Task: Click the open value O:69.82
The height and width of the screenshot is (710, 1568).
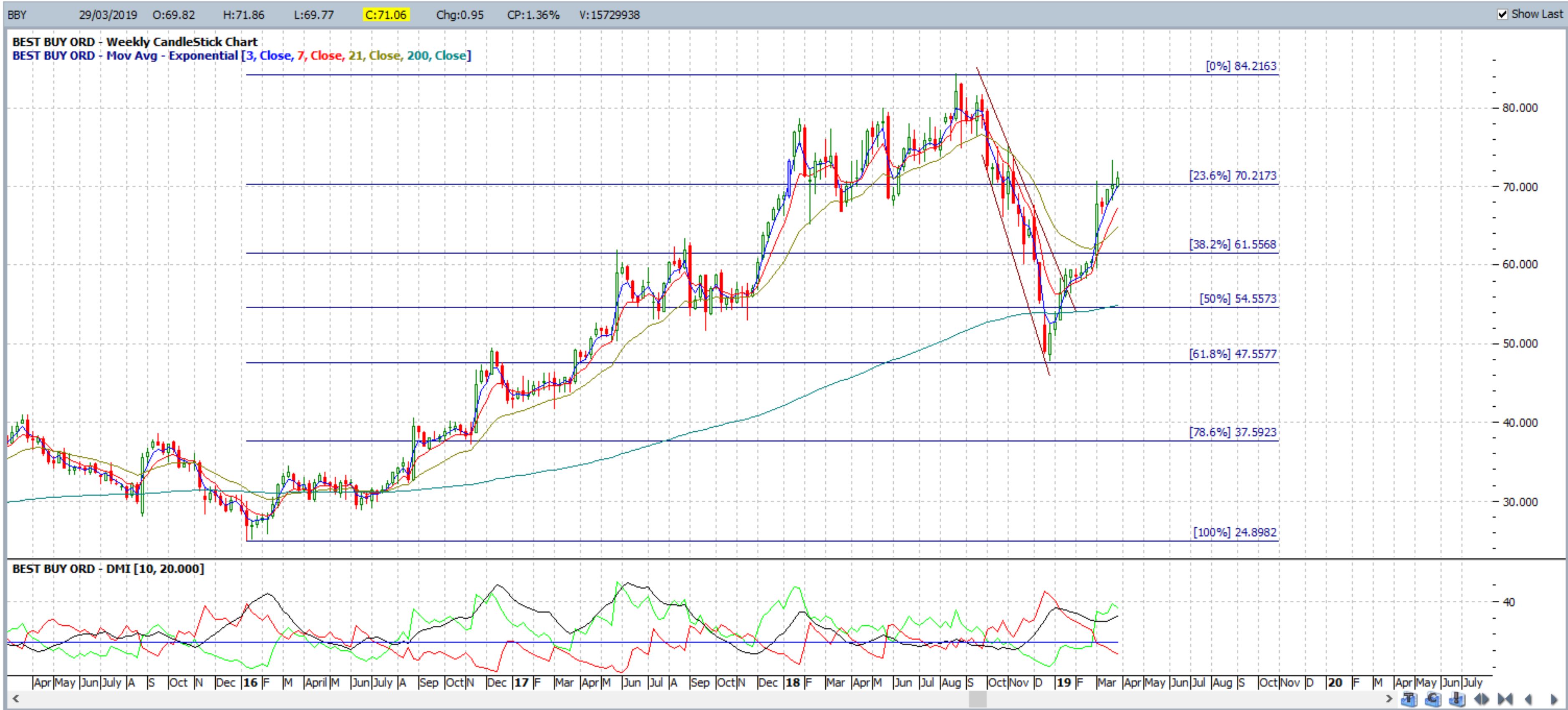Action: pyautogui.click(x=174, y=15)
